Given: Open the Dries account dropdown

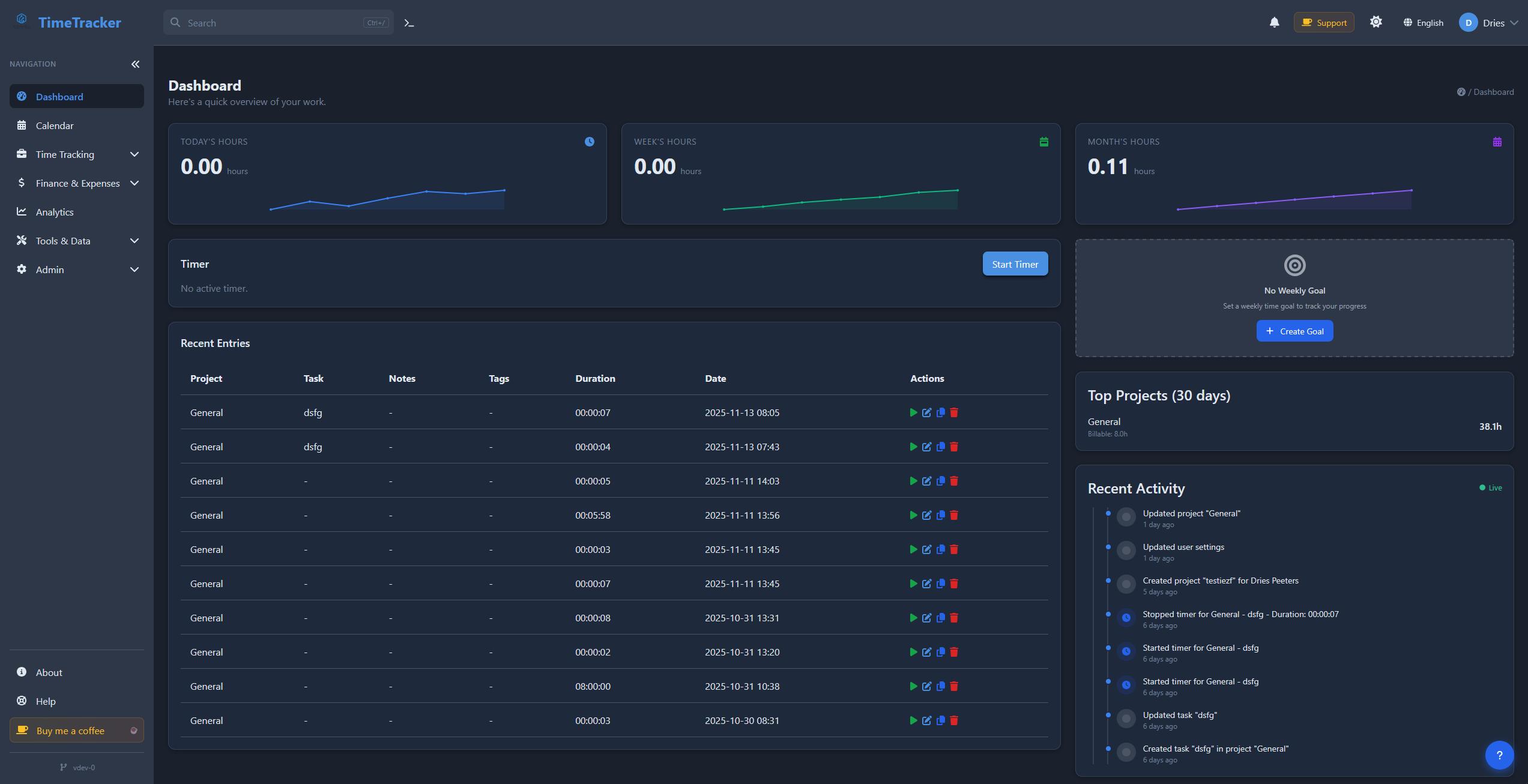Looking at the screenshot, I should pyautogui.click(x=1490, y=22).
